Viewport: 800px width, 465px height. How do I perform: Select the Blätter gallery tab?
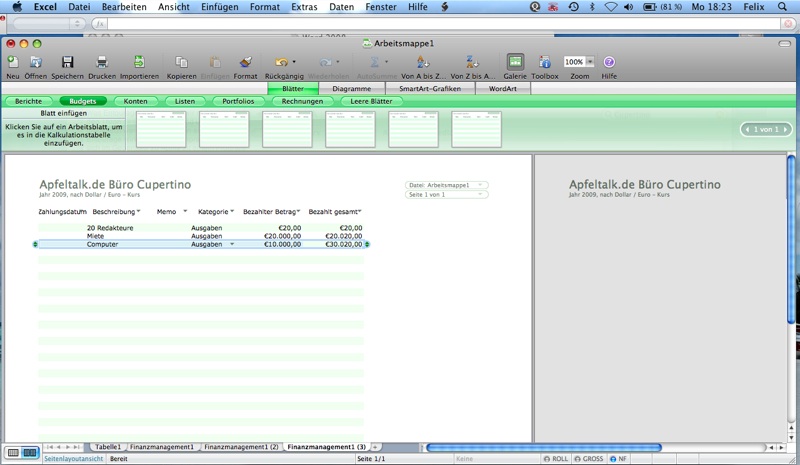(x=293, y=88)
